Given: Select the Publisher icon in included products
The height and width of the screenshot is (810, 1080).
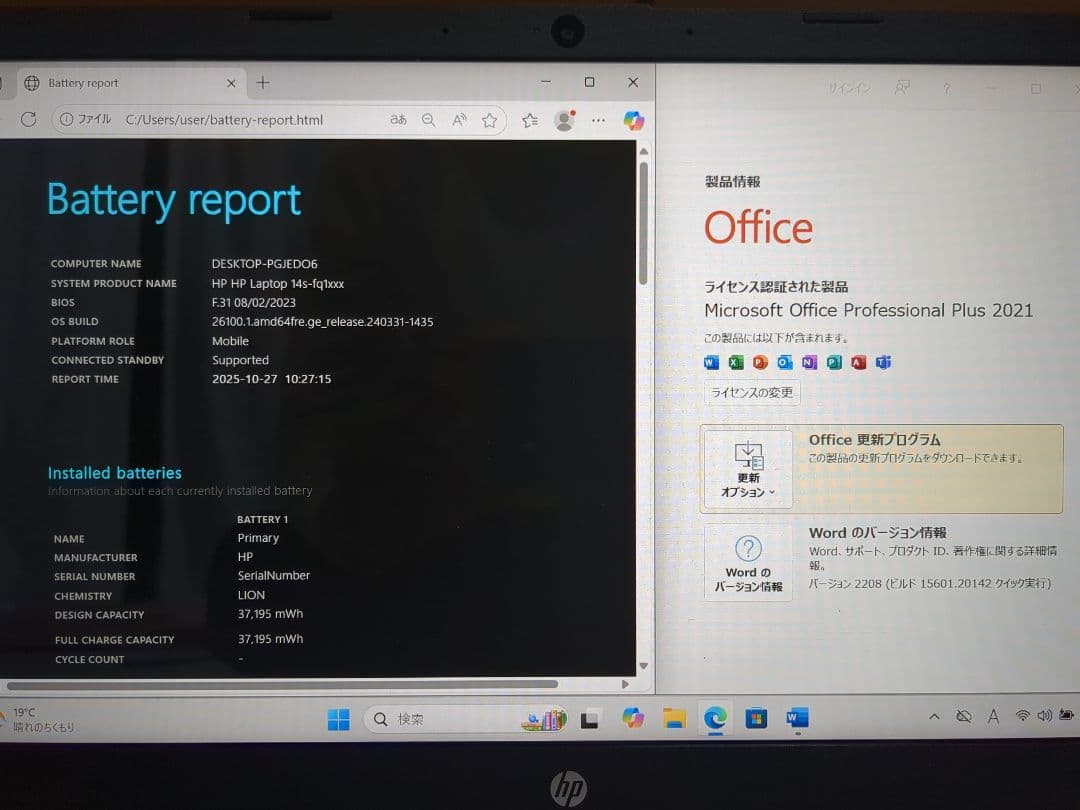Looking at the screenshot, I should [835, 363].
